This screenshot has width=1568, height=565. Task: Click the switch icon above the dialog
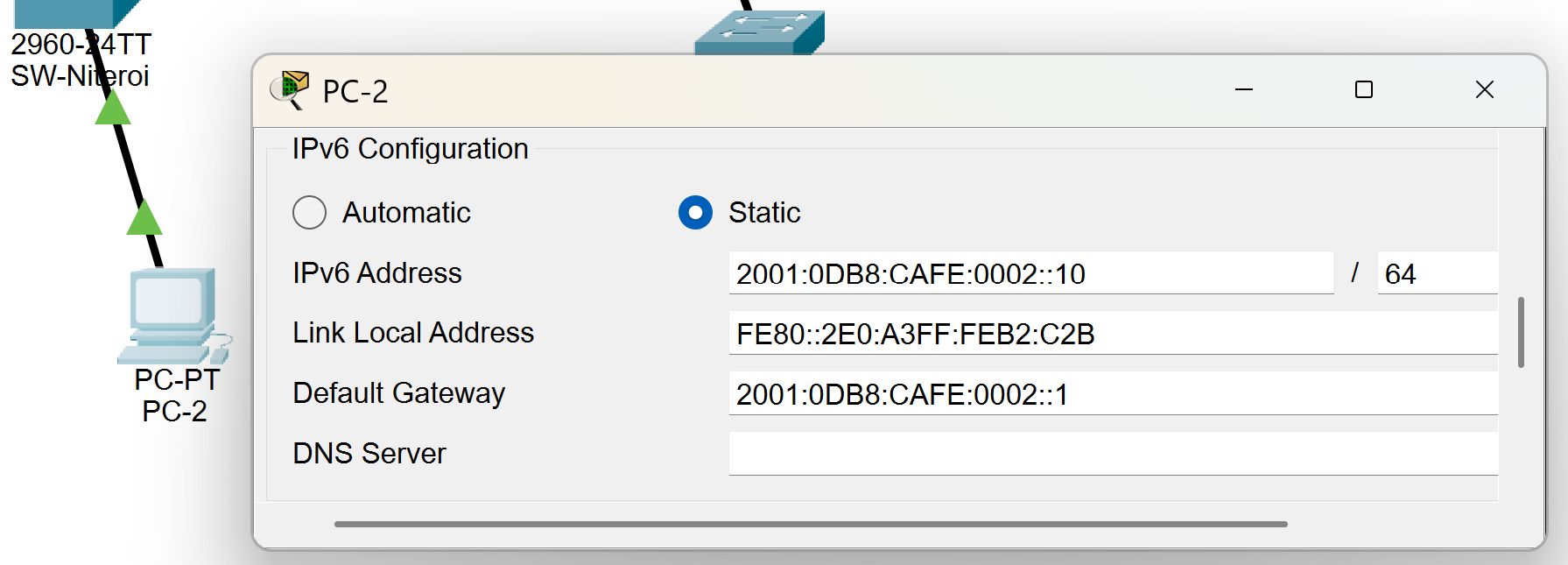(760, 32)
